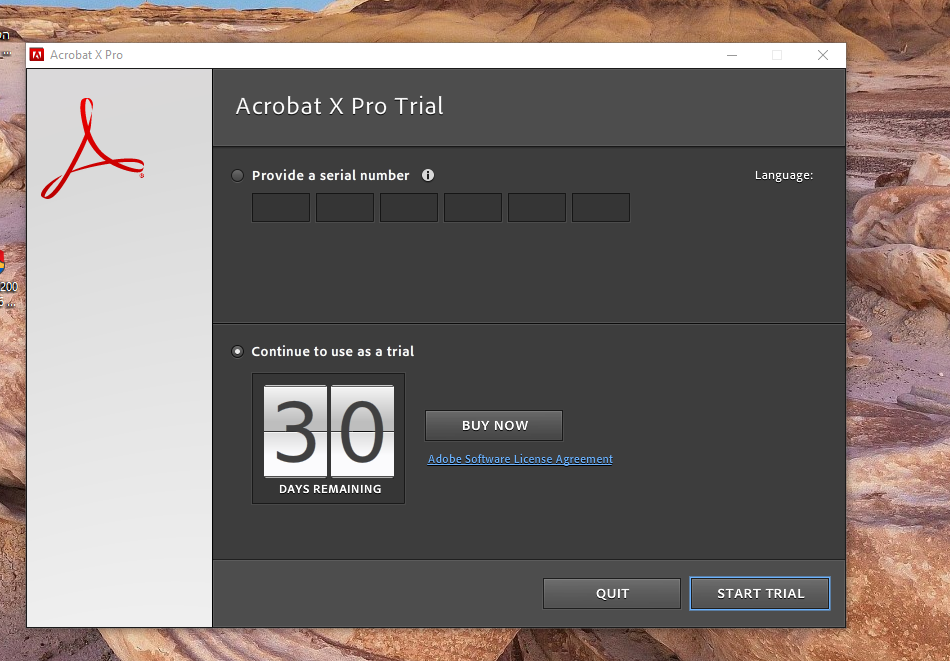Close the Acrobat X Pro window

click(823, 55)
